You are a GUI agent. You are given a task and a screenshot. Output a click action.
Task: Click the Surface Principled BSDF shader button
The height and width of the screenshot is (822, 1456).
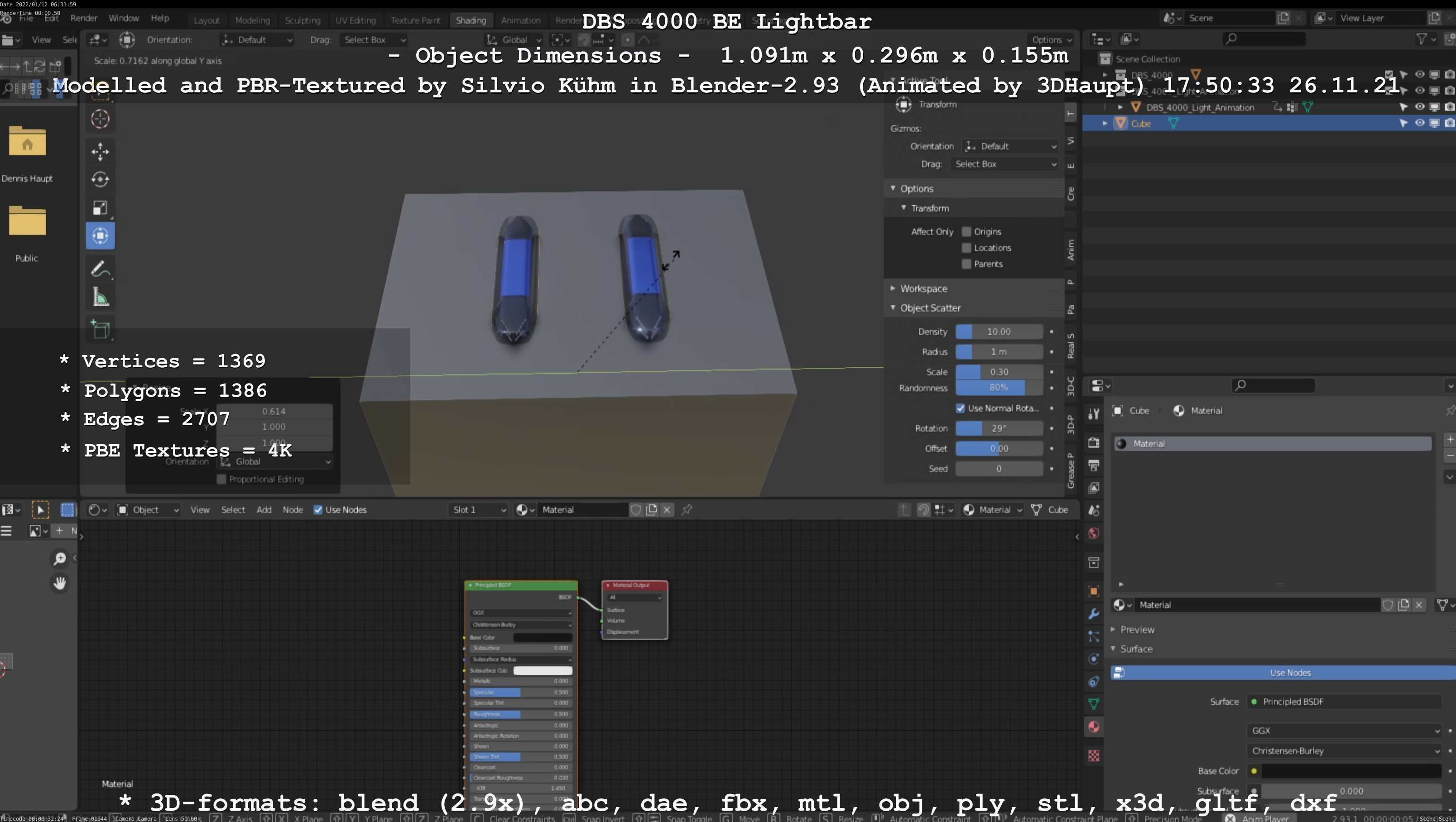point(1344,702)
